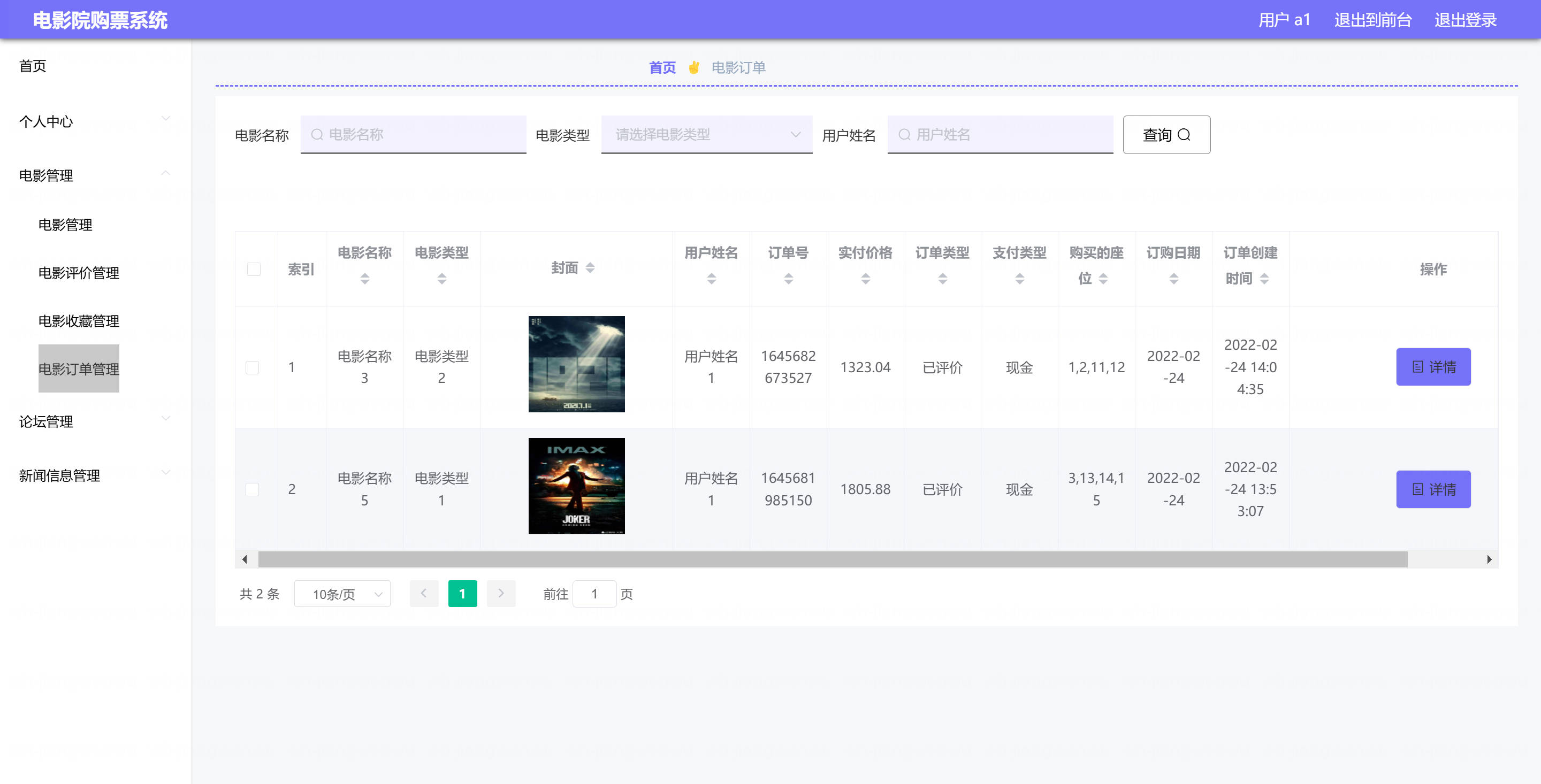The height and width of the screenshot is (784, 1541).
Task: Check the checkbox for row 2
Action: click(253, 490)
